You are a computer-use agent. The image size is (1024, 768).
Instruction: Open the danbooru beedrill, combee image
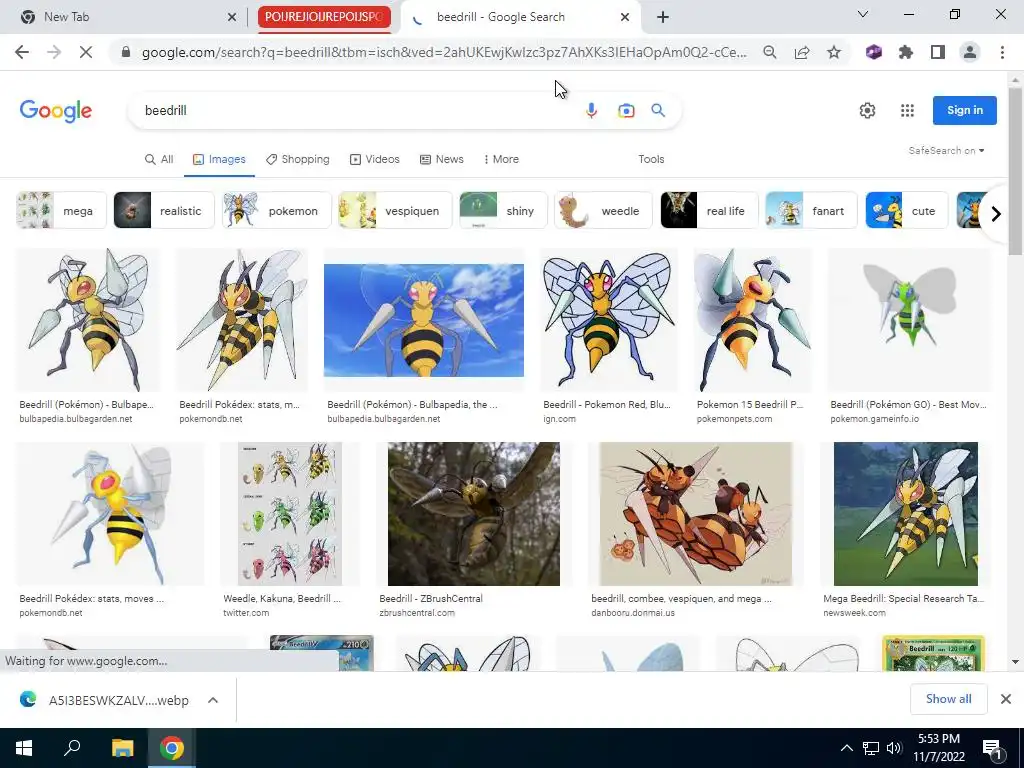point(696,514)
